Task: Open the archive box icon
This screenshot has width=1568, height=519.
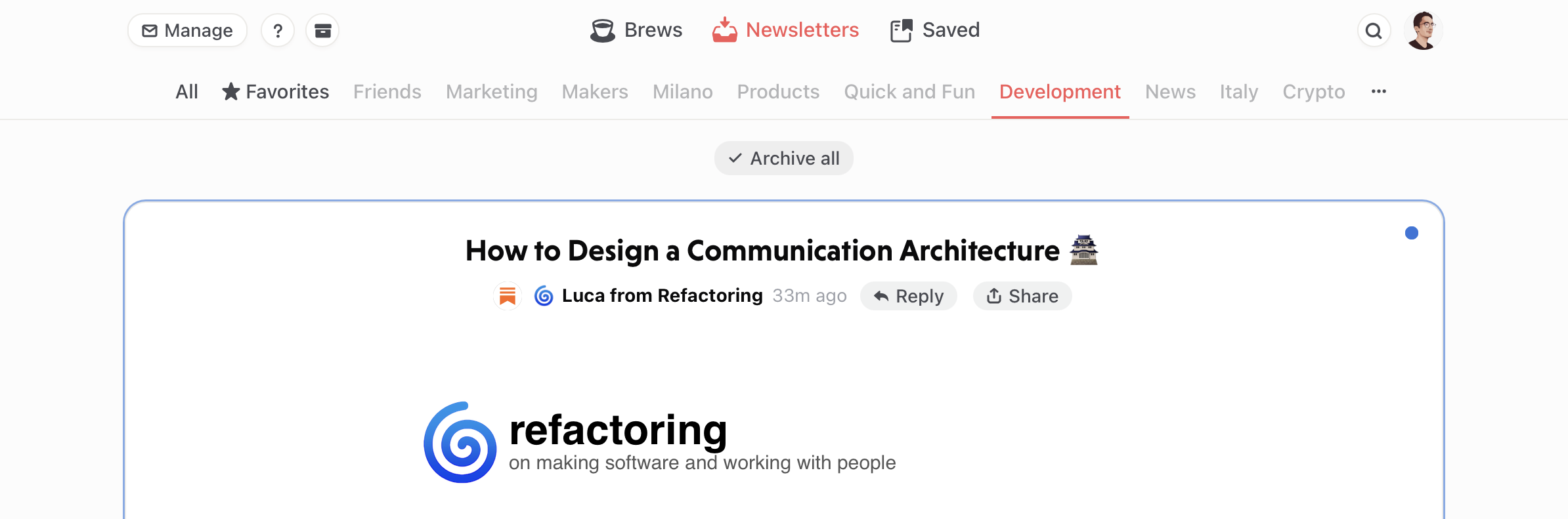Action: [x=322, y=30]
